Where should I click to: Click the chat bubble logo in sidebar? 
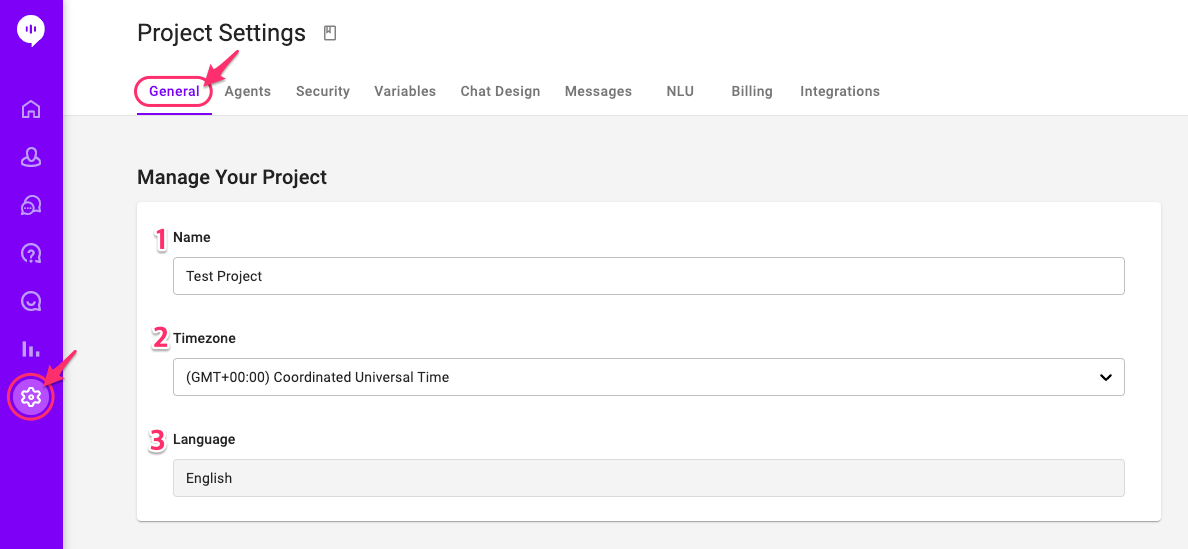31,31
